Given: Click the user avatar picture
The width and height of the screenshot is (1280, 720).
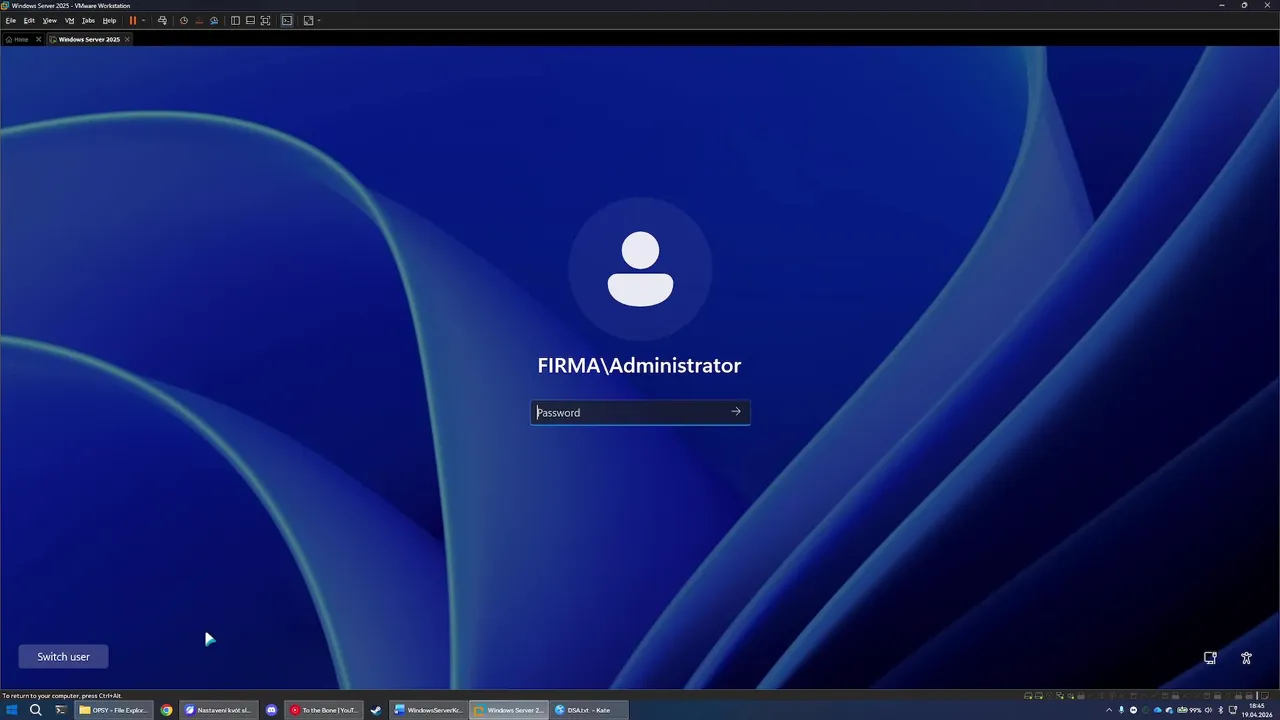Looking at the screenshot, I should click(640, 269).
